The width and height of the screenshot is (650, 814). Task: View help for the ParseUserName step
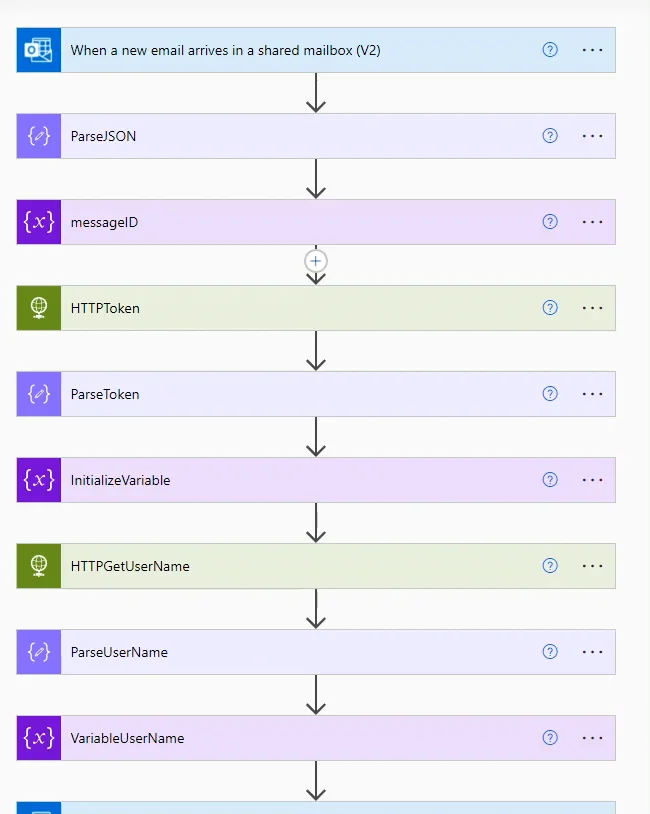coord(550,652)
